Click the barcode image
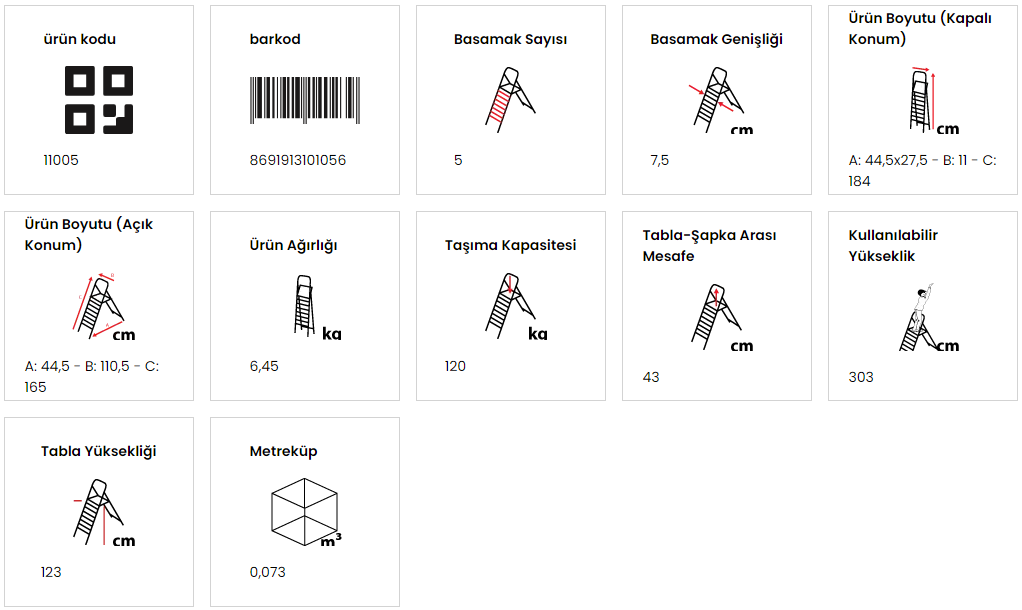 point(305,100)
